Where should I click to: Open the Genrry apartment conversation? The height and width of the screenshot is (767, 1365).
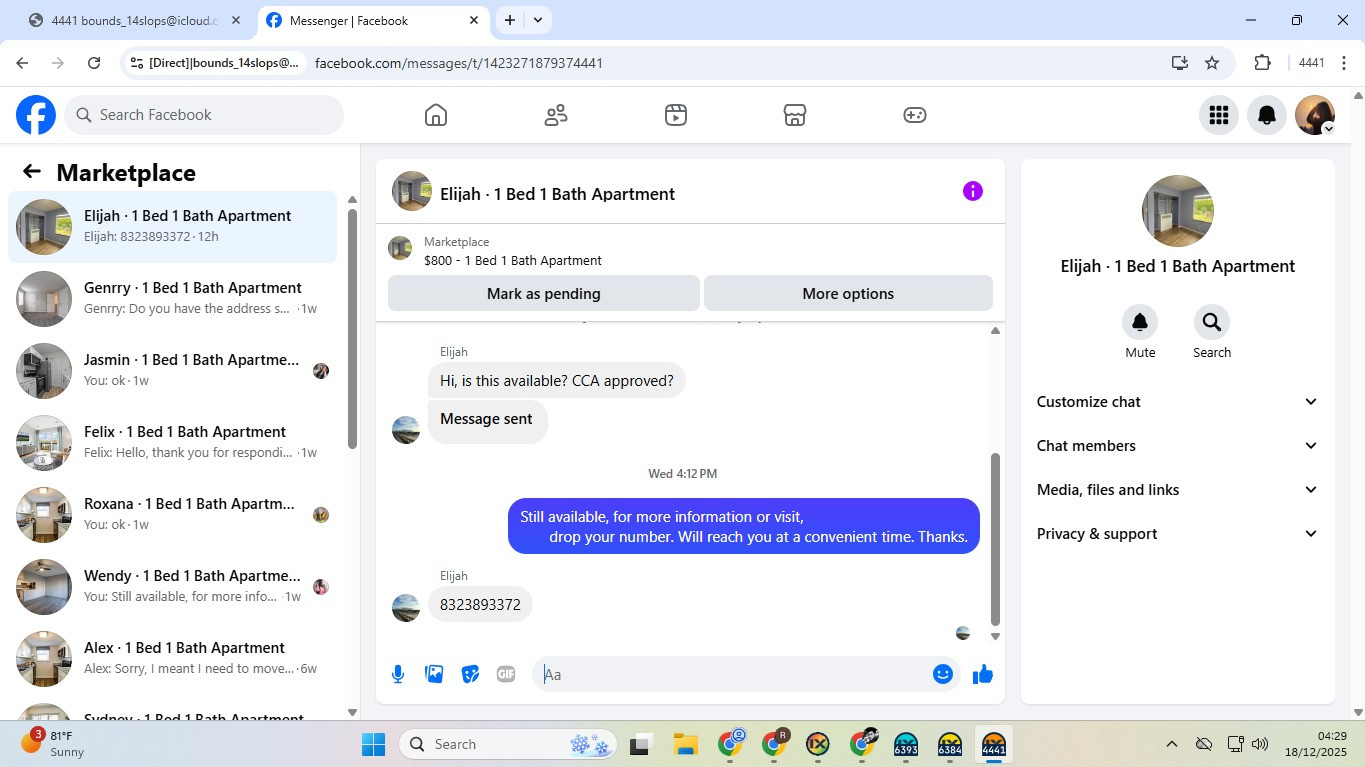(x=173, y=299)
